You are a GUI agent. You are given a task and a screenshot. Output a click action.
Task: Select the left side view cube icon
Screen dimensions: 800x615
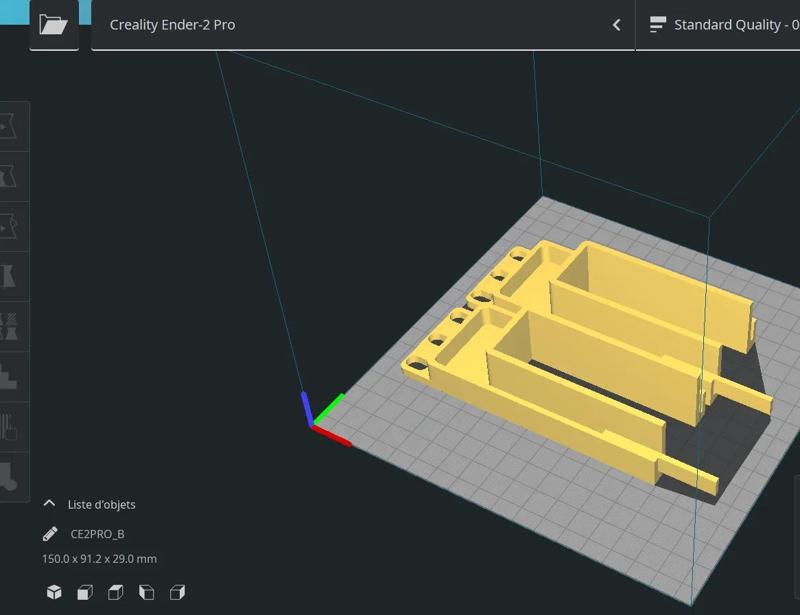[x=147, y=592]
